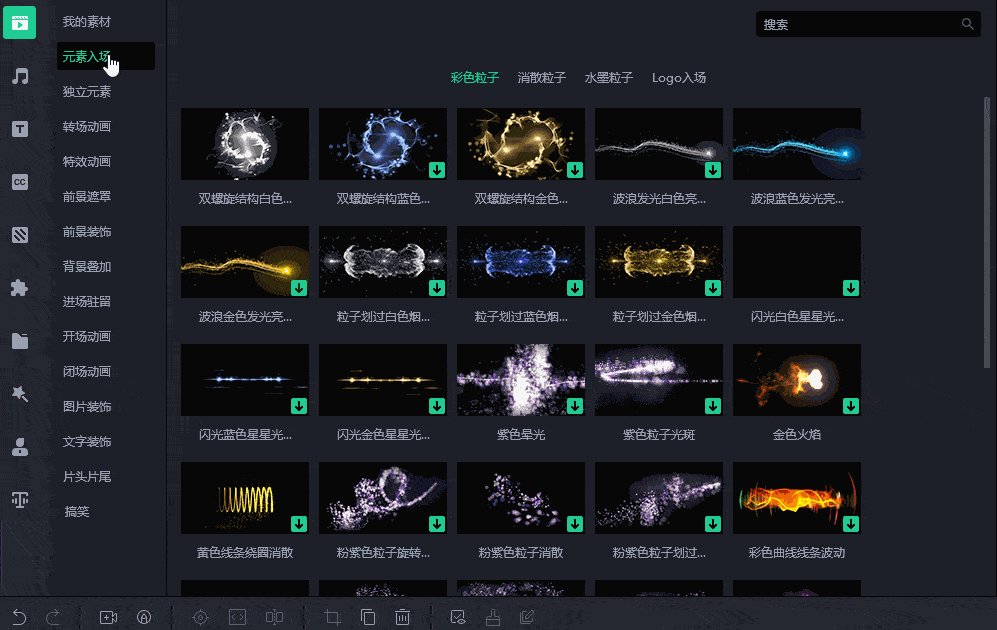
Task: Open the striped transitions panel icon
Action: point(20,235)
